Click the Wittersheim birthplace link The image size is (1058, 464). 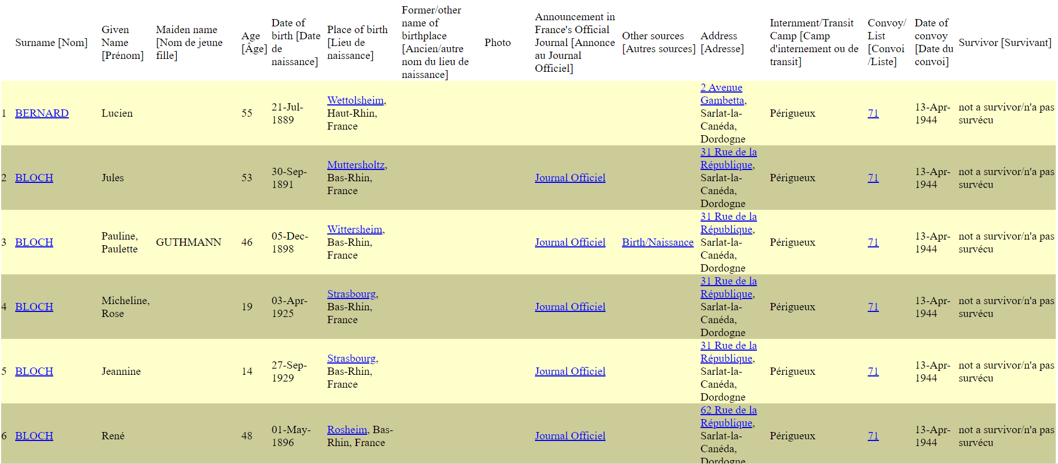point(354,229)
